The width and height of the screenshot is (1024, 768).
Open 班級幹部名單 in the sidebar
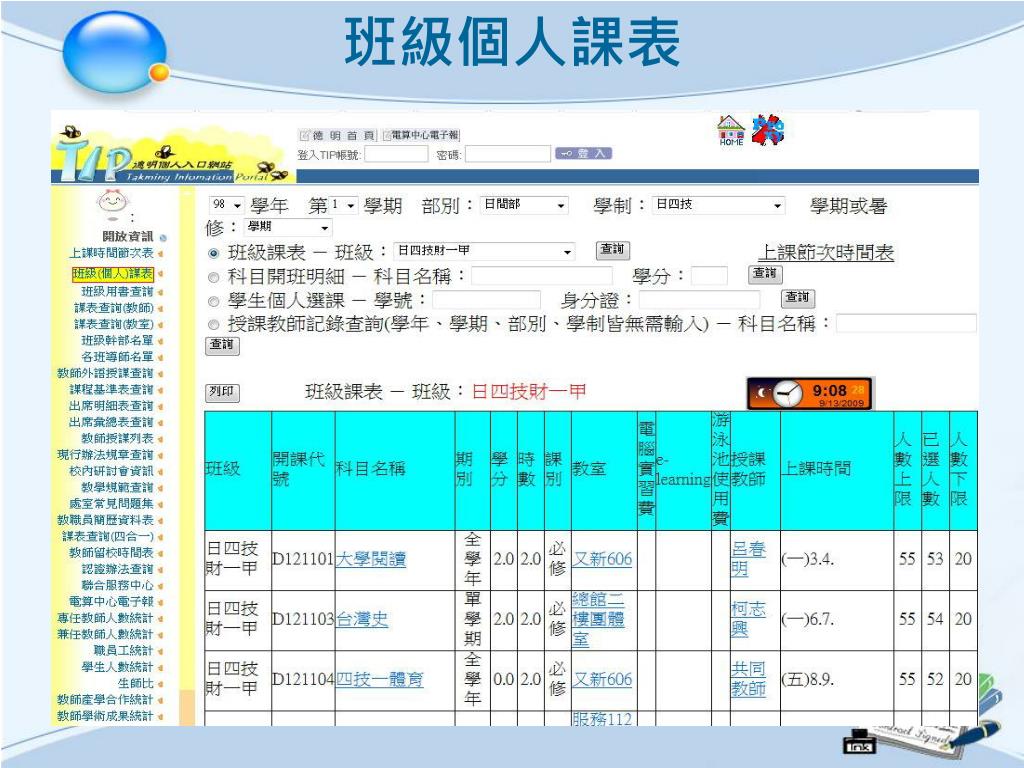pyautogui.click(x=117, y=340)
